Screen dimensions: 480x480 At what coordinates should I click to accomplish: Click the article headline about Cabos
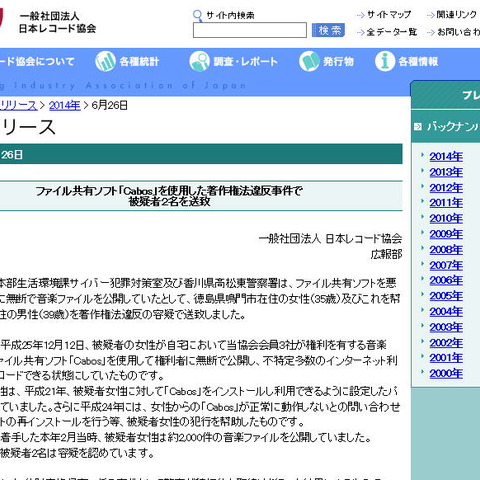click(x=169, y=196)
